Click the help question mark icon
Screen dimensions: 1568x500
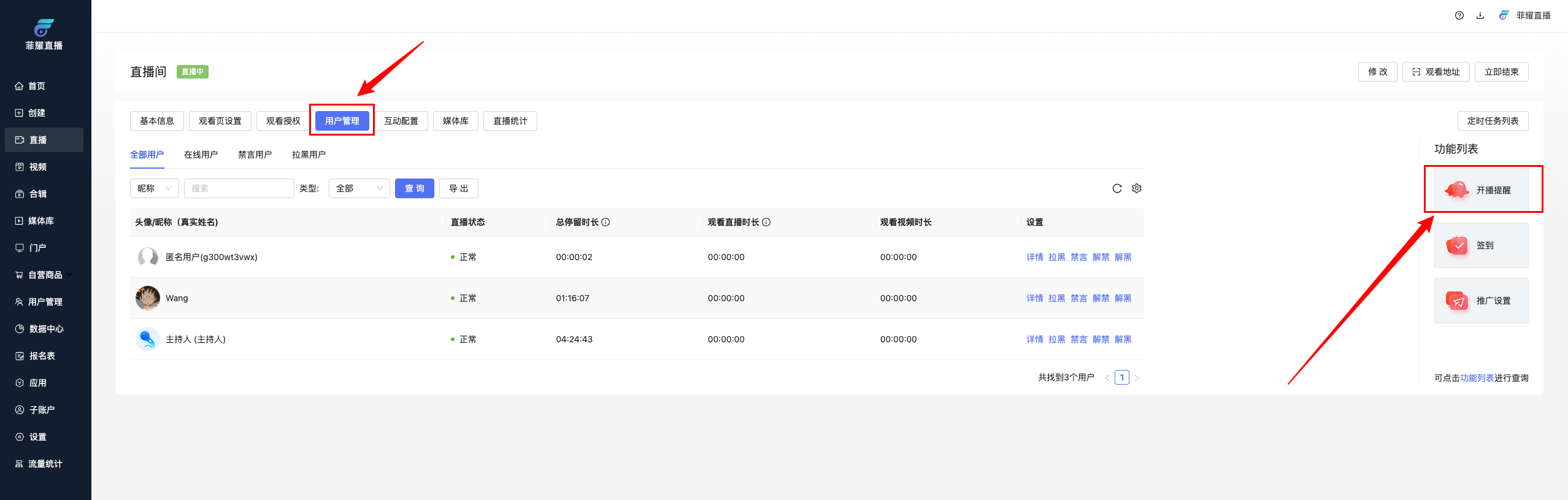[1459, 15]
